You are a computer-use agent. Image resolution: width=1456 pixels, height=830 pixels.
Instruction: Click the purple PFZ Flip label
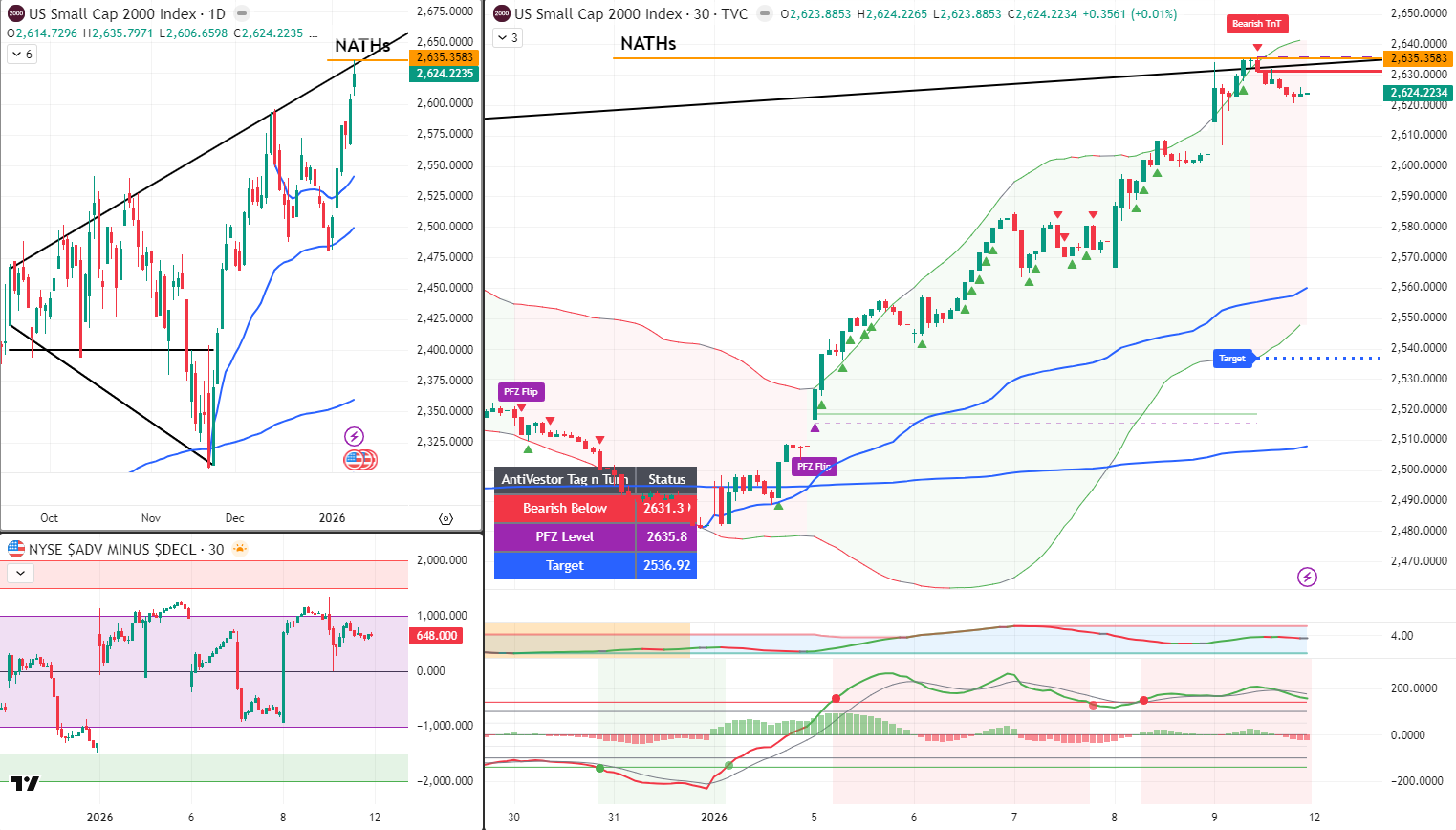click(x=522, y=391)
